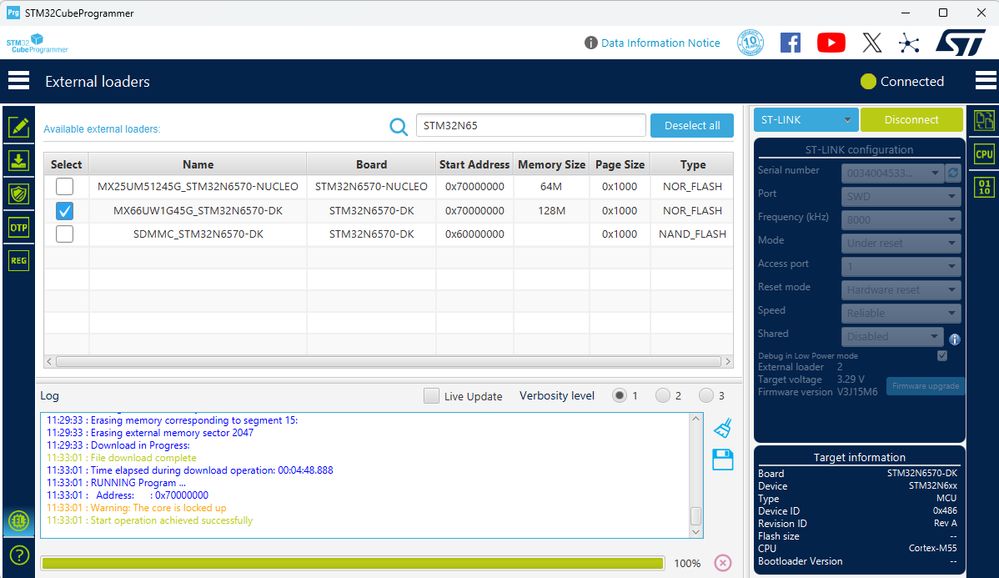Image resolution: width=999 pixels, height=578 pixels.
Task: Click the Firmware upgrade button
Action: tap(925, 386)
